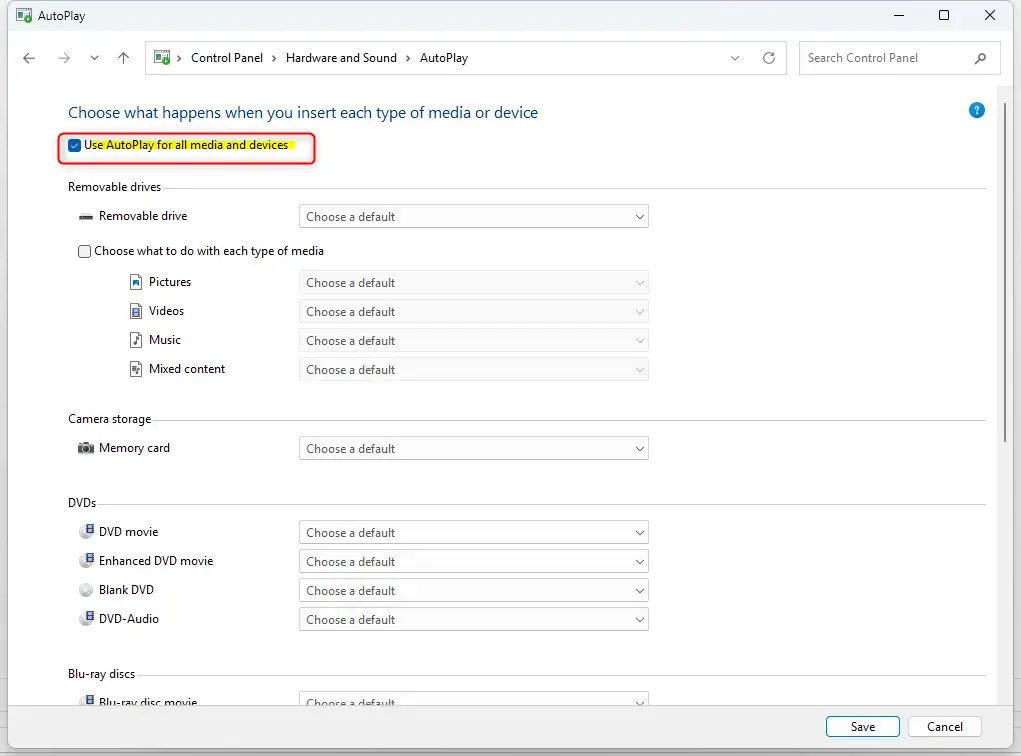Refresh the AutoPlay page
1021x756 pixels.
(x=768, y=58)
